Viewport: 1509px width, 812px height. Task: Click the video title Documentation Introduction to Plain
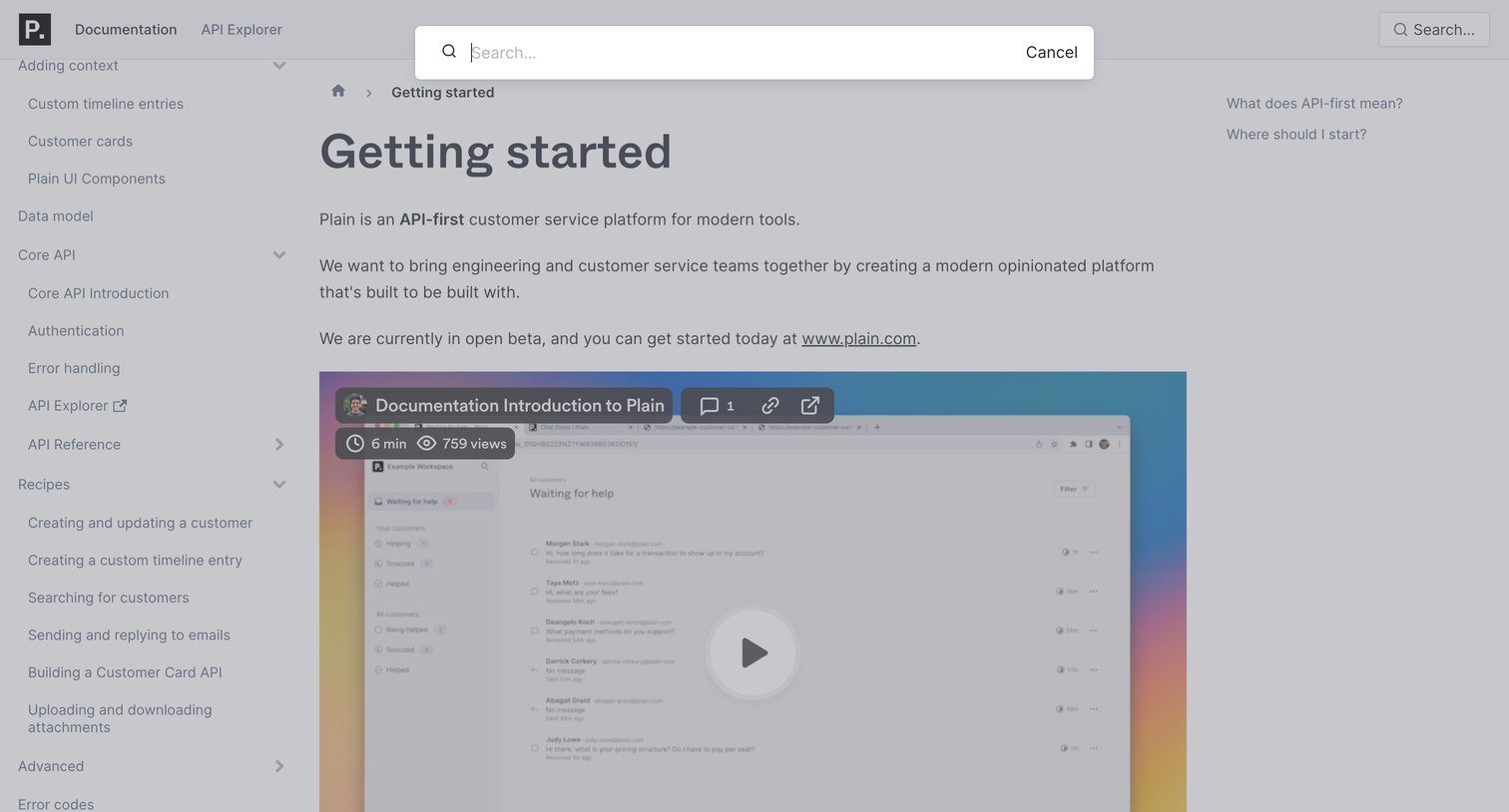(x=520, y=406)
